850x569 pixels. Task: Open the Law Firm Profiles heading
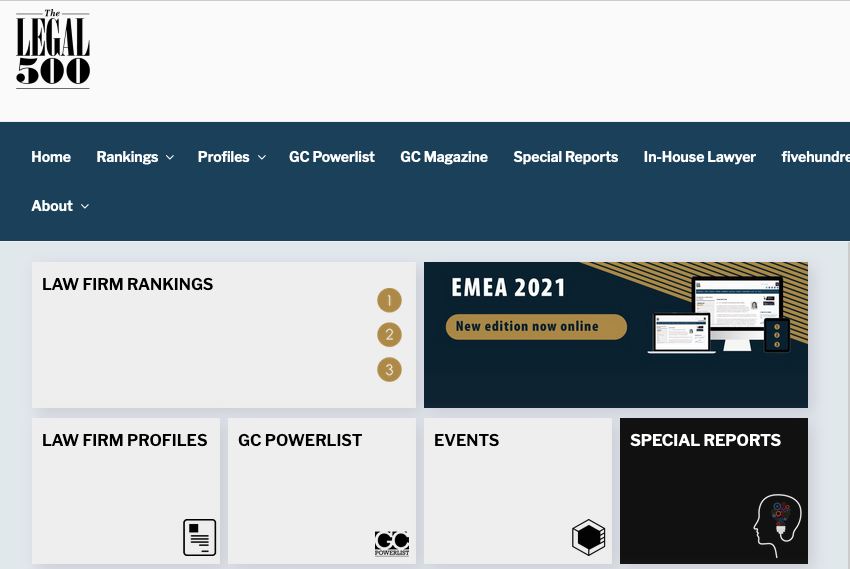click(125, 440)
